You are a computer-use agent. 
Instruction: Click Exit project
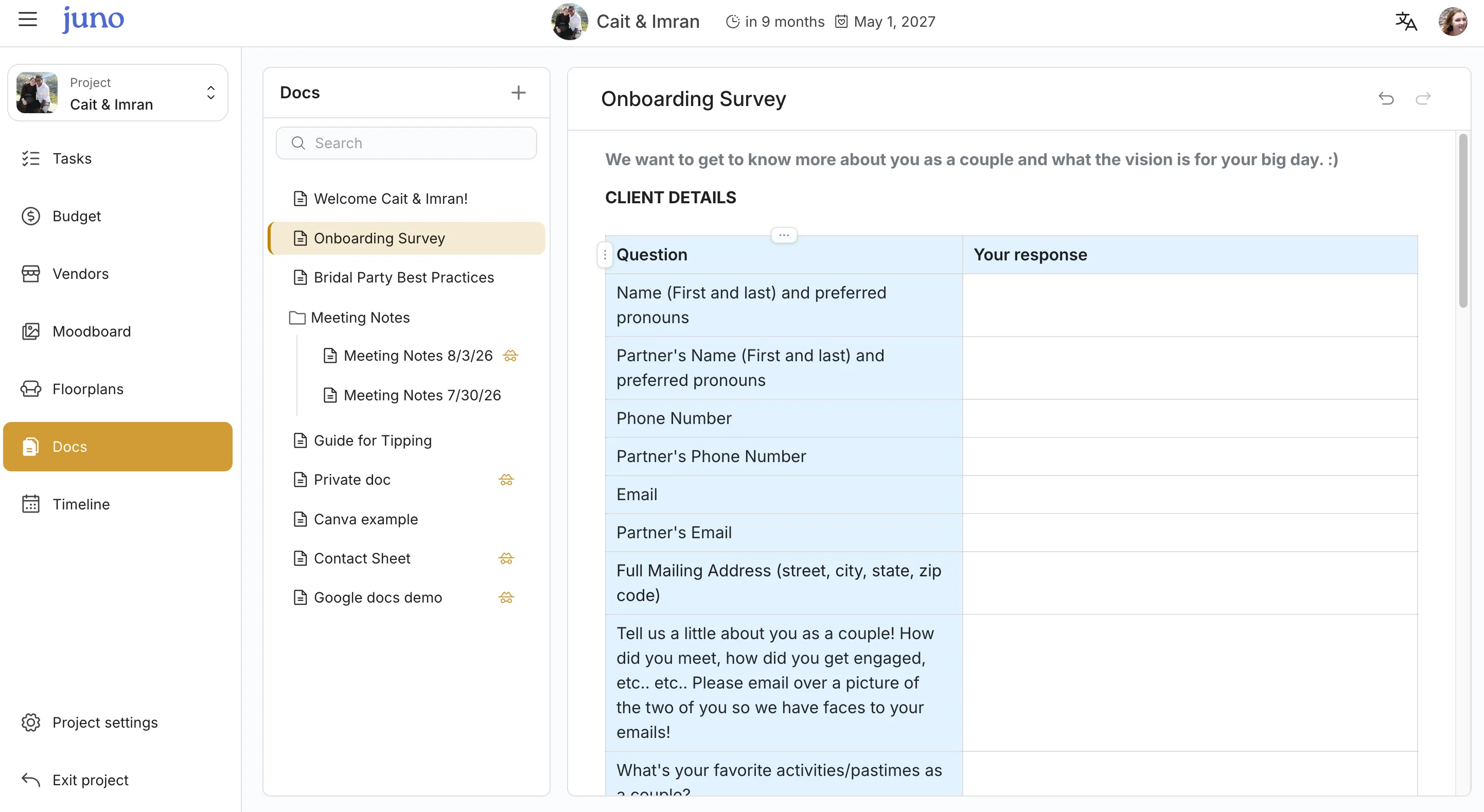(x=118, y=780)
